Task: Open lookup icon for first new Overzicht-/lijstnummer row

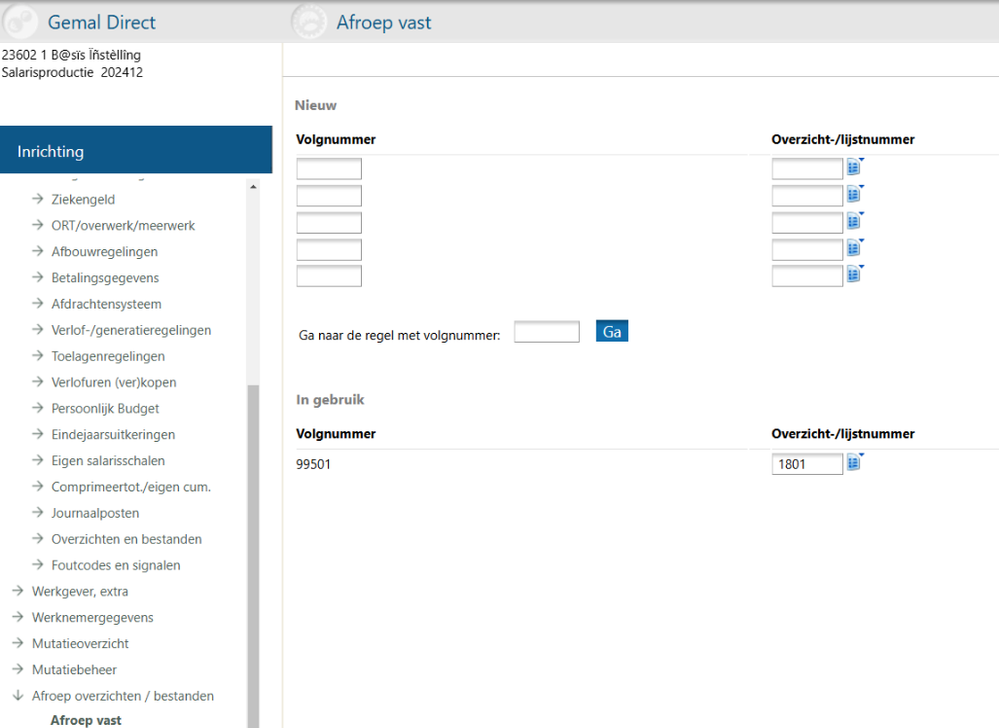Action: point(854,168)
